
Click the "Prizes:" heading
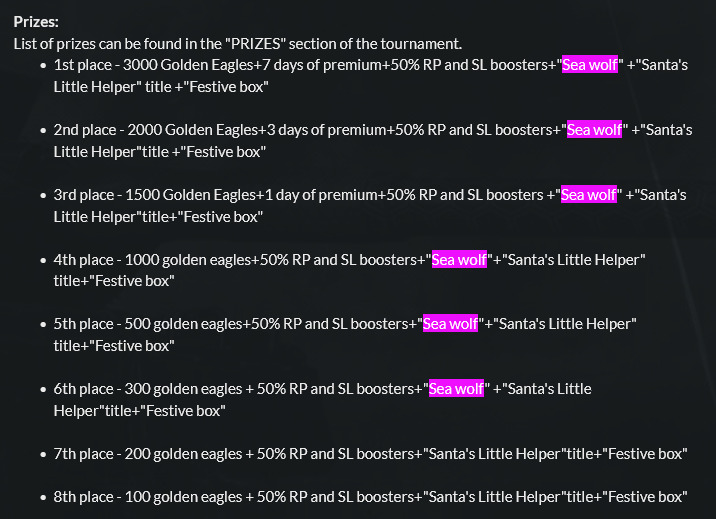coord(36,22)
